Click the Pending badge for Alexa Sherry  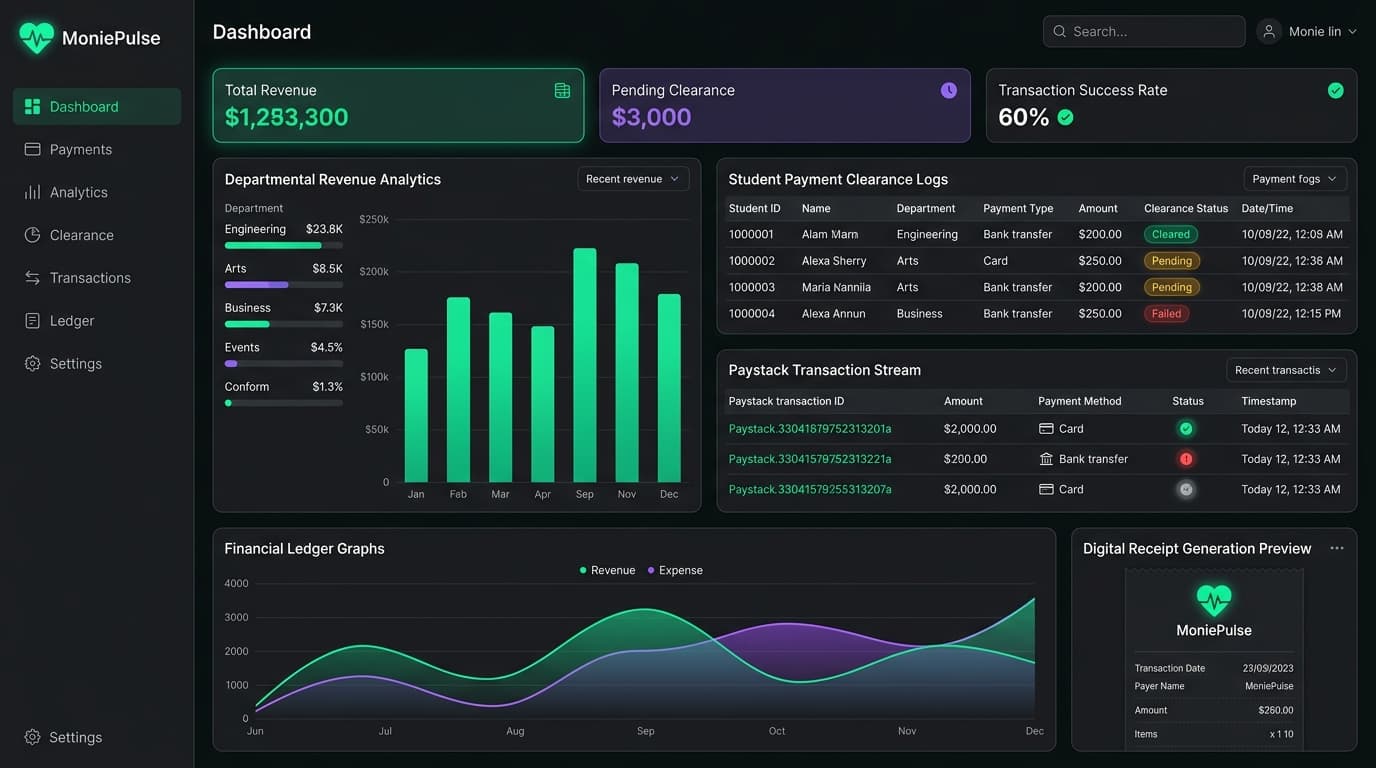point(1172,261)
